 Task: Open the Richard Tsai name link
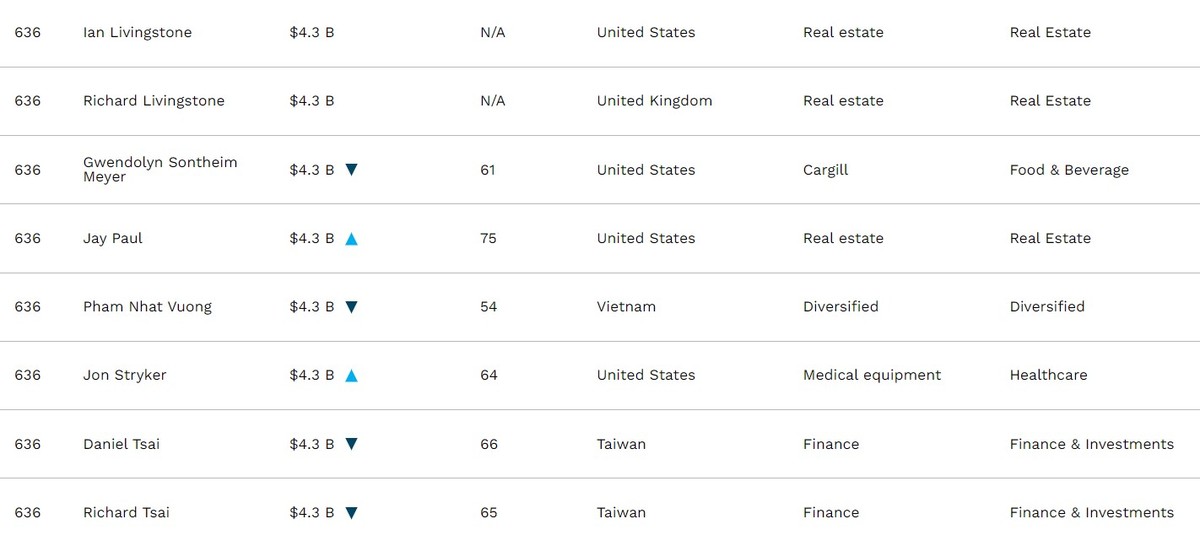(126, 513)
